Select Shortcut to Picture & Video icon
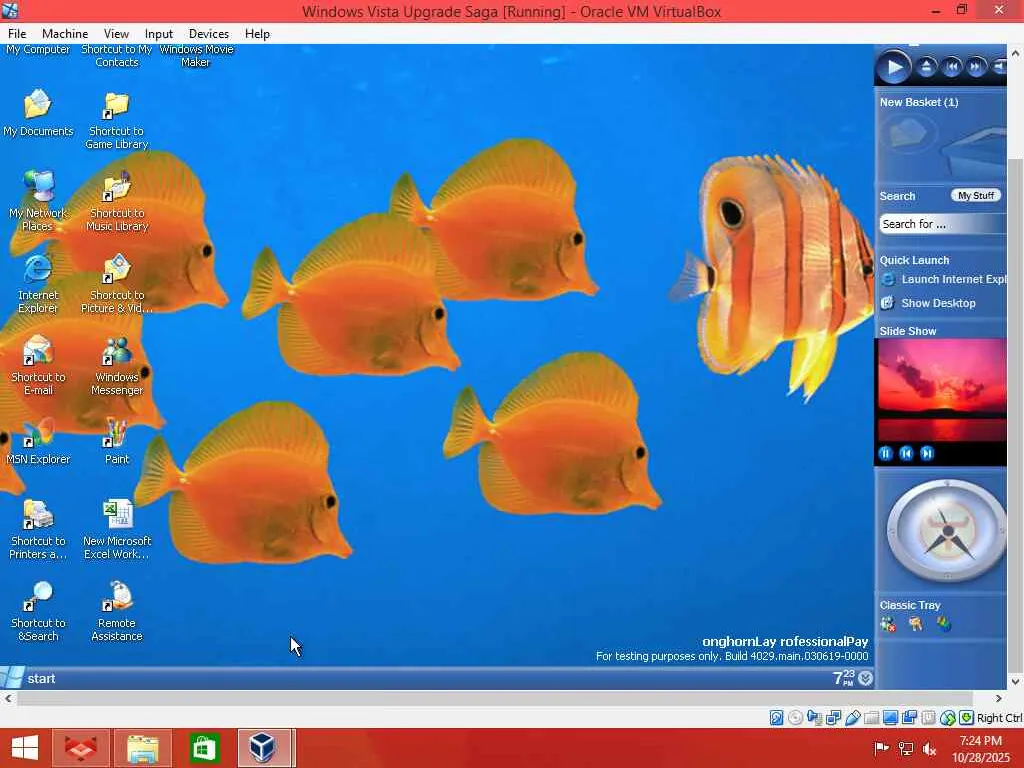 [117, 284]
